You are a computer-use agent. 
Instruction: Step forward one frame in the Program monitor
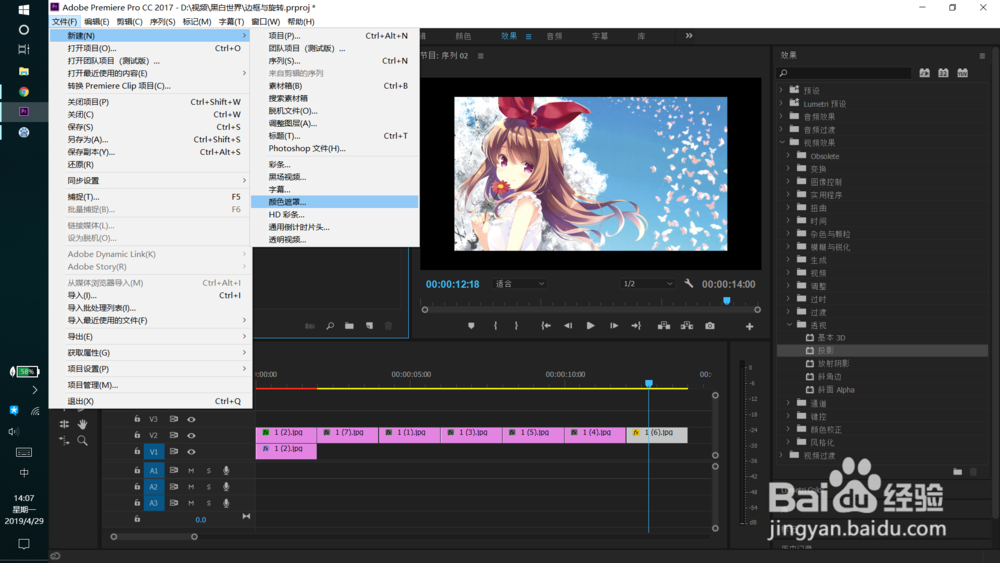tap(614, 326)
